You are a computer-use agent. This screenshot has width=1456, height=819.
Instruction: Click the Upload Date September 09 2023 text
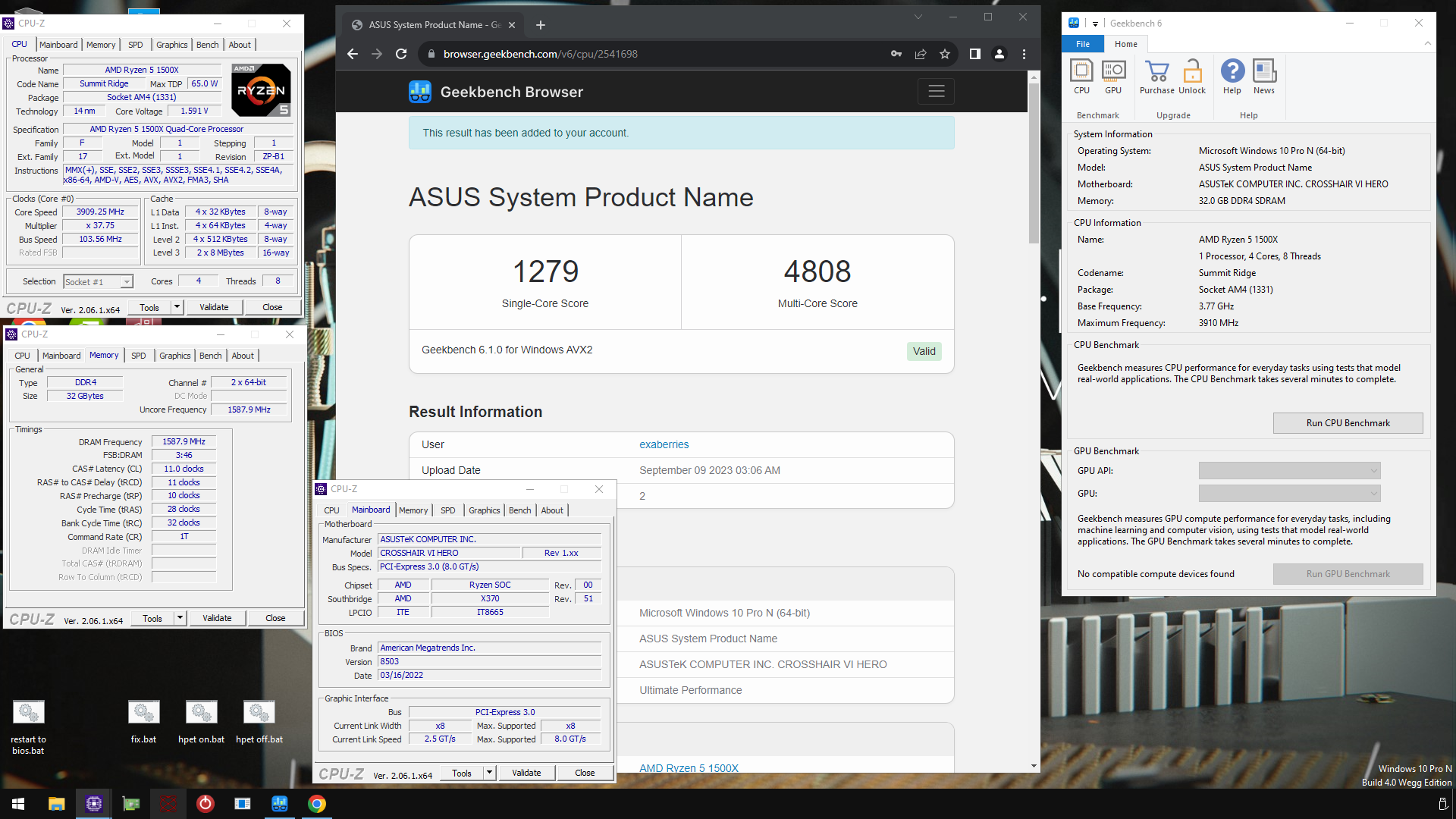[709, 470]
